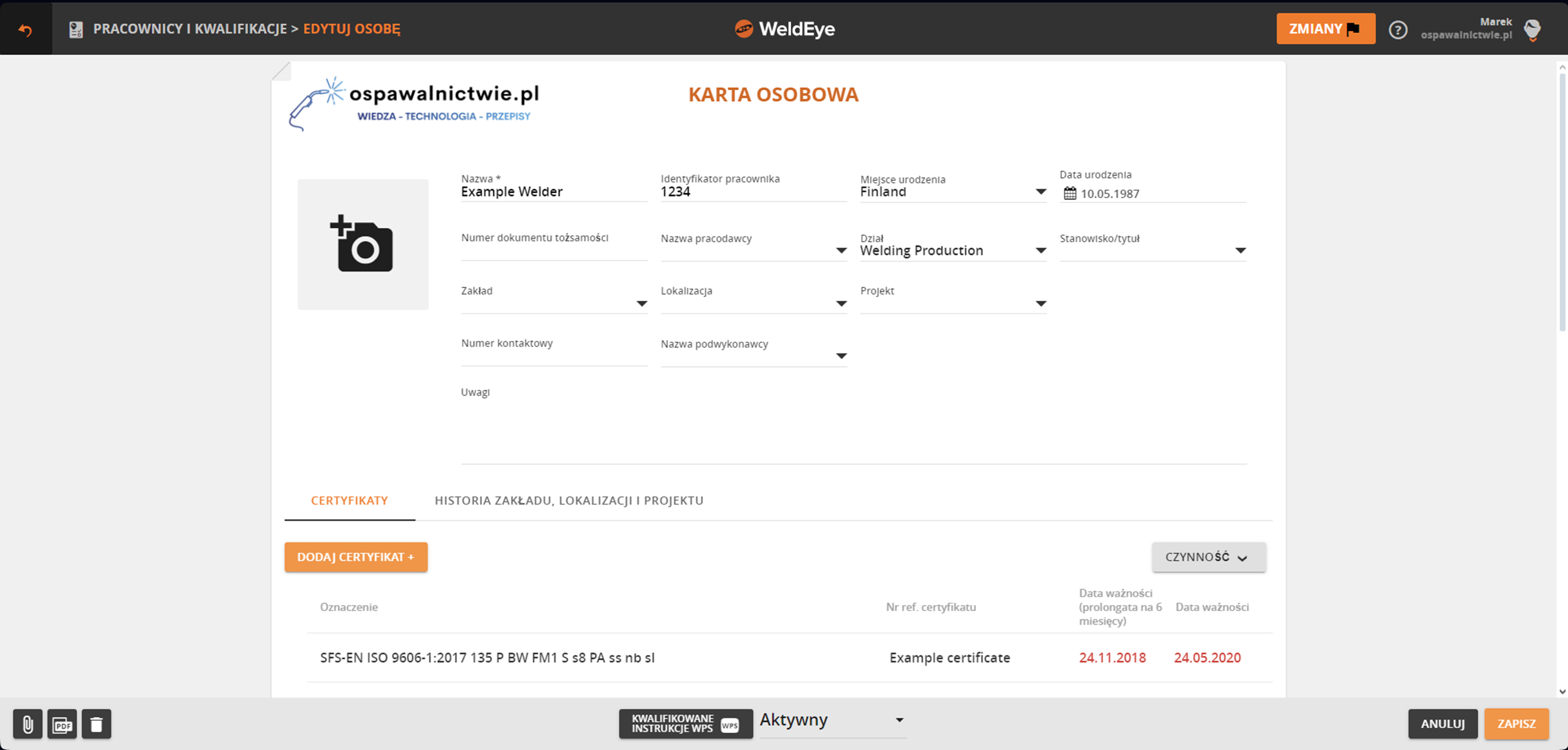Switch to Historia zakładu, lokalizacji i projektu tab
Viewport: 1568px width, 750px height.
coord(569,500)
